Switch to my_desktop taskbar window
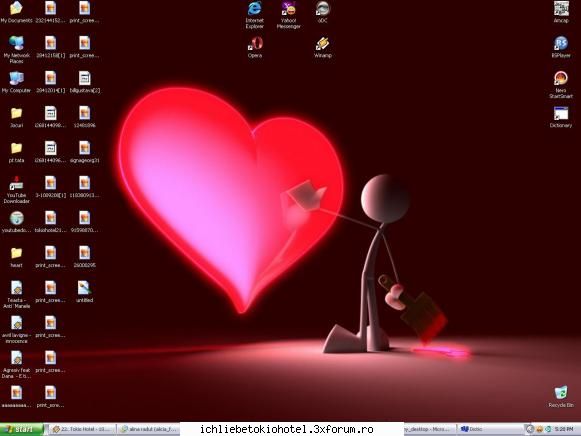 pyautogui.click(x=429, y=429)
